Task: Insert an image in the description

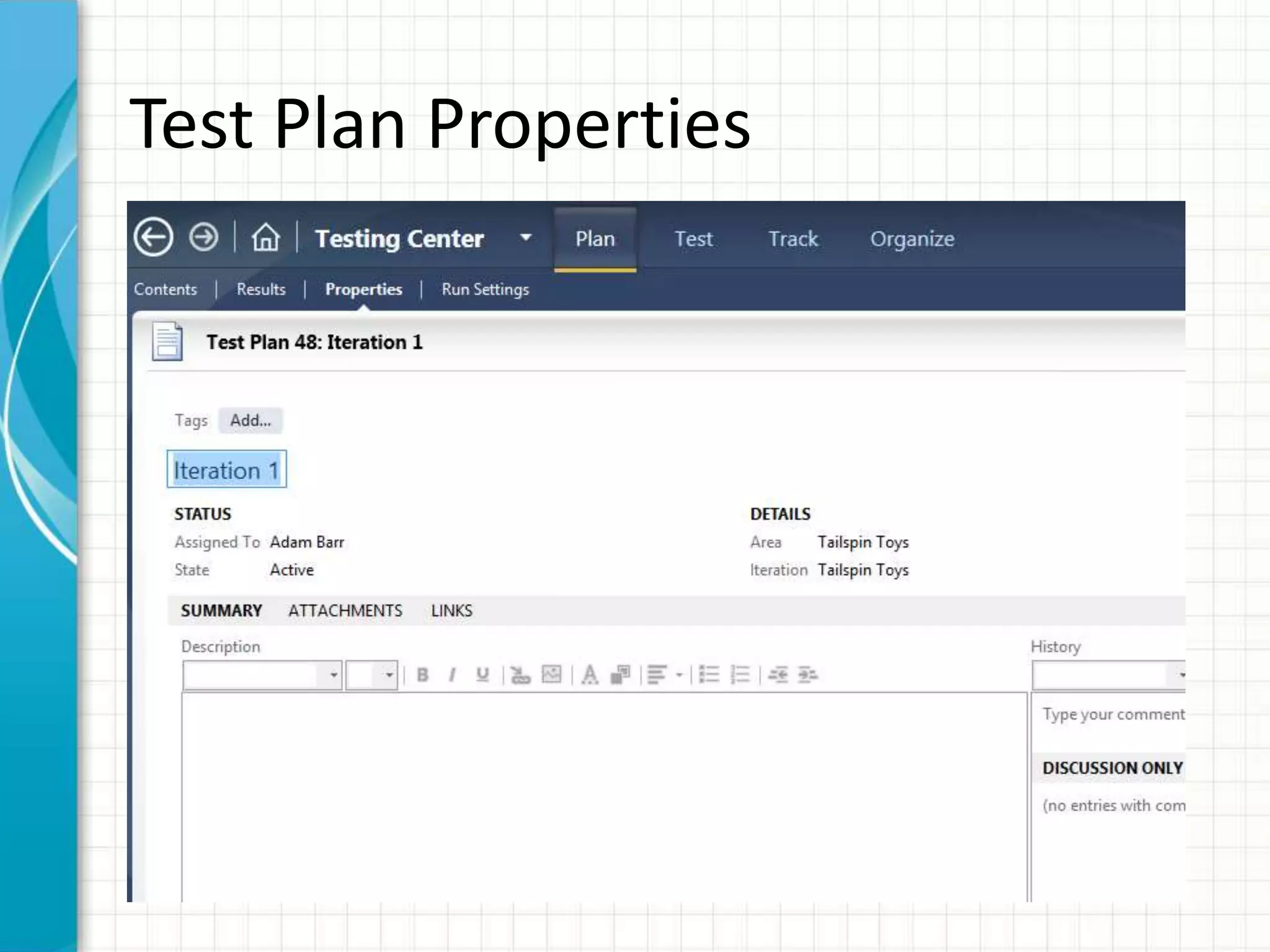Action: click(551, 674)
